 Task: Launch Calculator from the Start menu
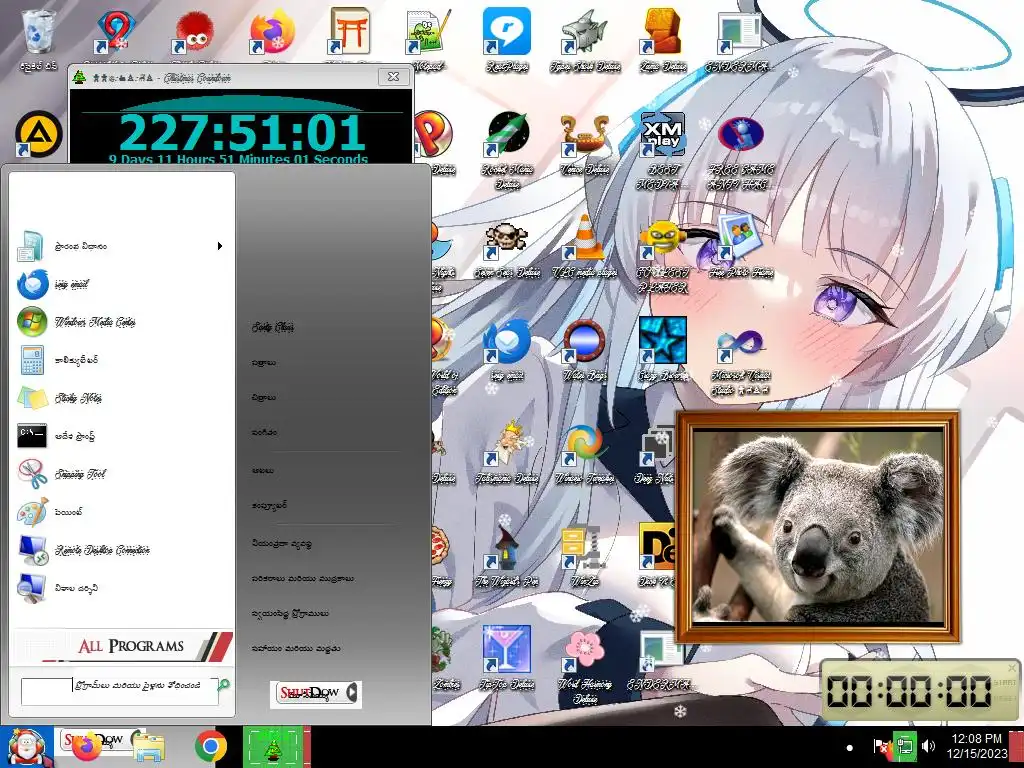[122, 360]
